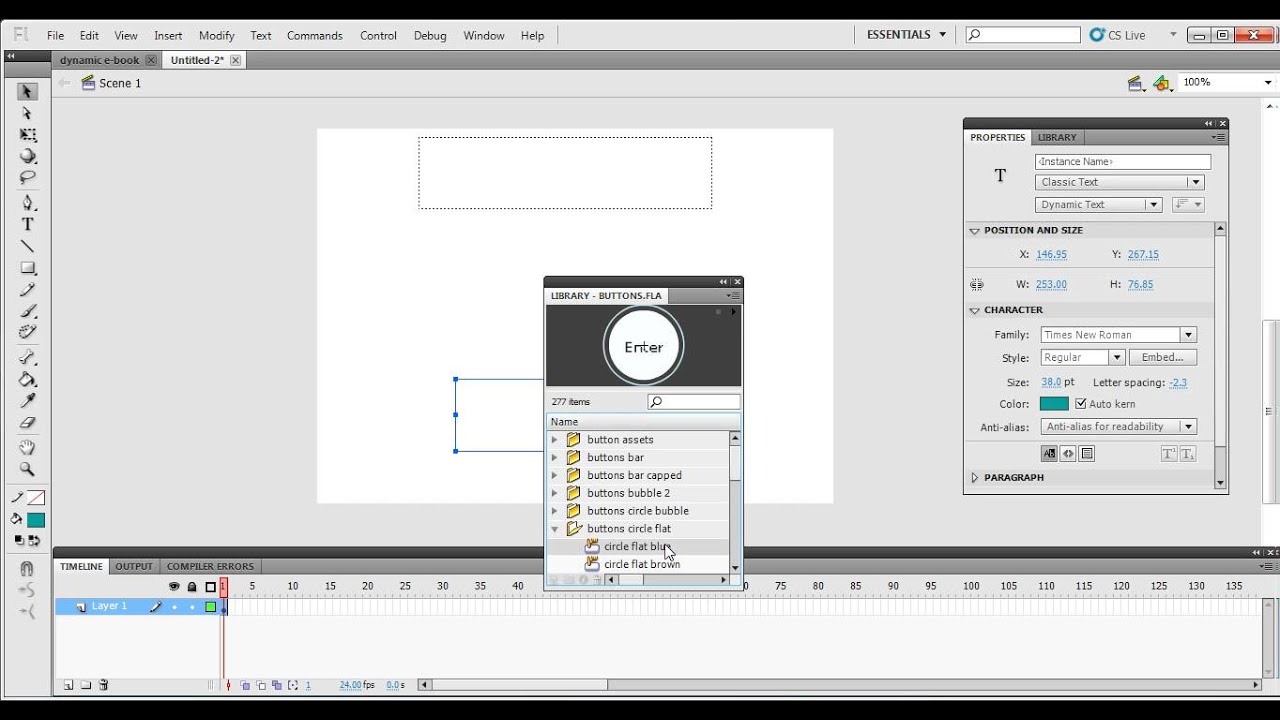Select the 3D Rotation tool
1280x720 pixels.
pyautogui.click(x=28, y=157)
